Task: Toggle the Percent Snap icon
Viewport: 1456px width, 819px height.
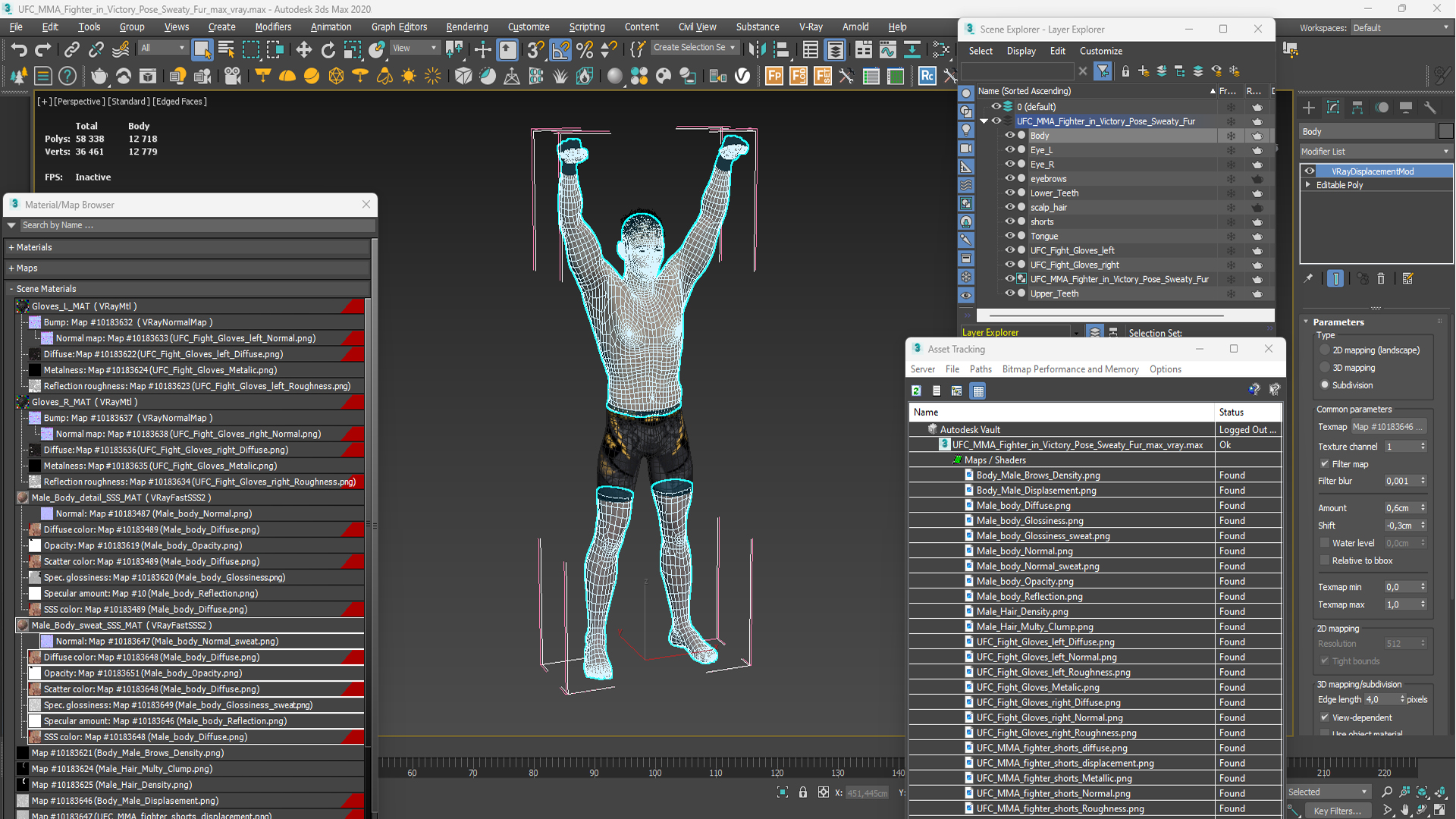Action: [585, 50]
